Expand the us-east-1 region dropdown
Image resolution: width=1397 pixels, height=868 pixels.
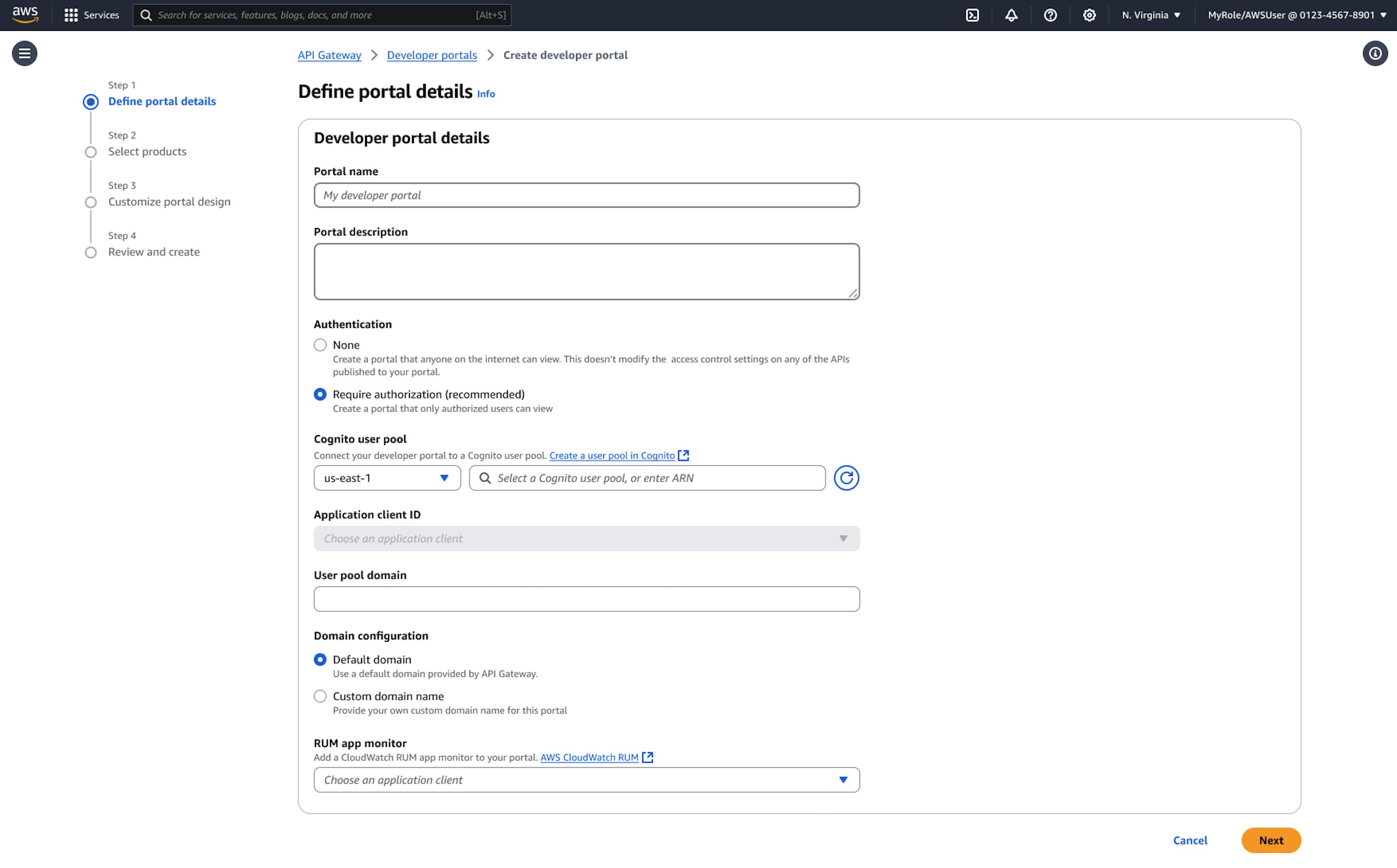[x=387, y=478]
